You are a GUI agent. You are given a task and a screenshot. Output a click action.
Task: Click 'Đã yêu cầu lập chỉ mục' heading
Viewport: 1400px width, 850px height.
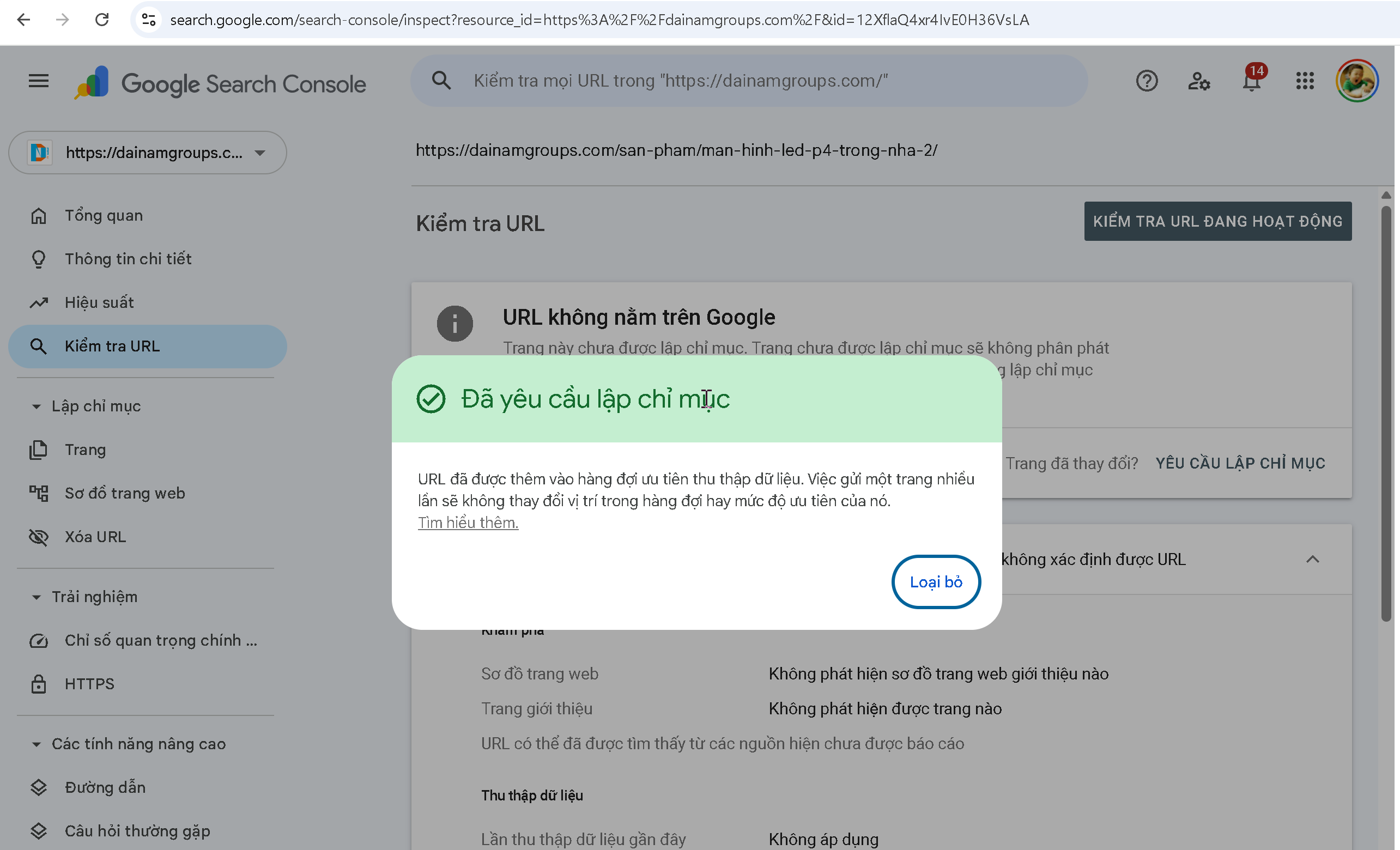point(595,399)
